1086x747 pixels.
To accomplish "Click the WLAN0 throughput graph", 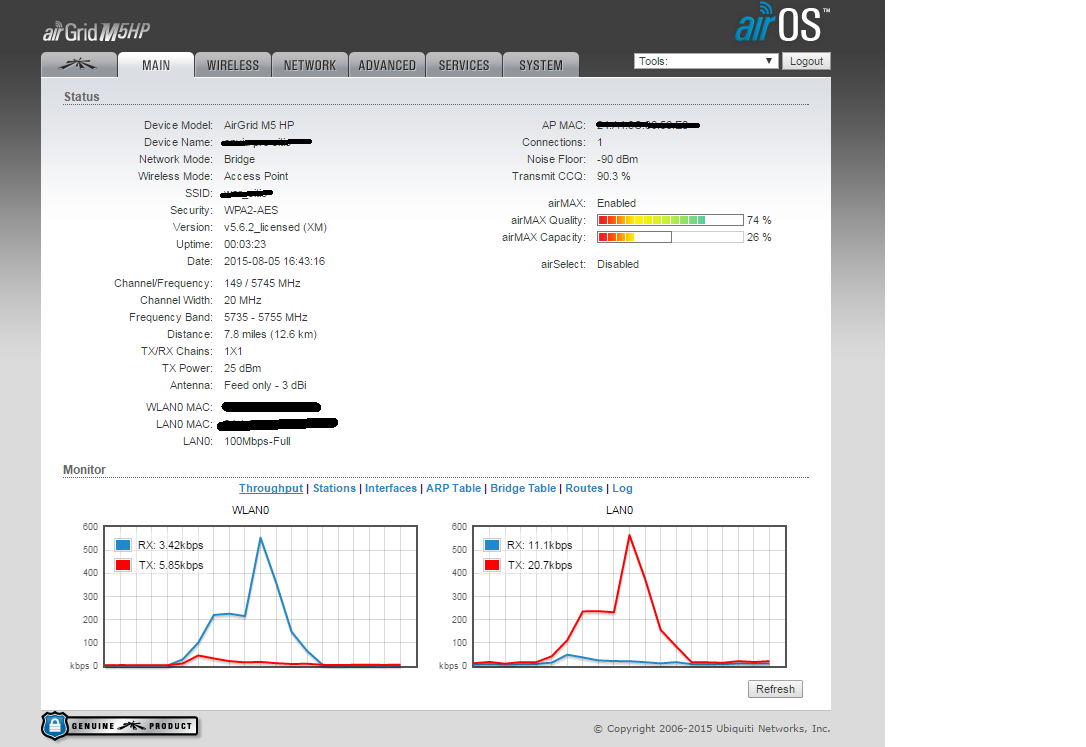I will [x=260, y=596].
